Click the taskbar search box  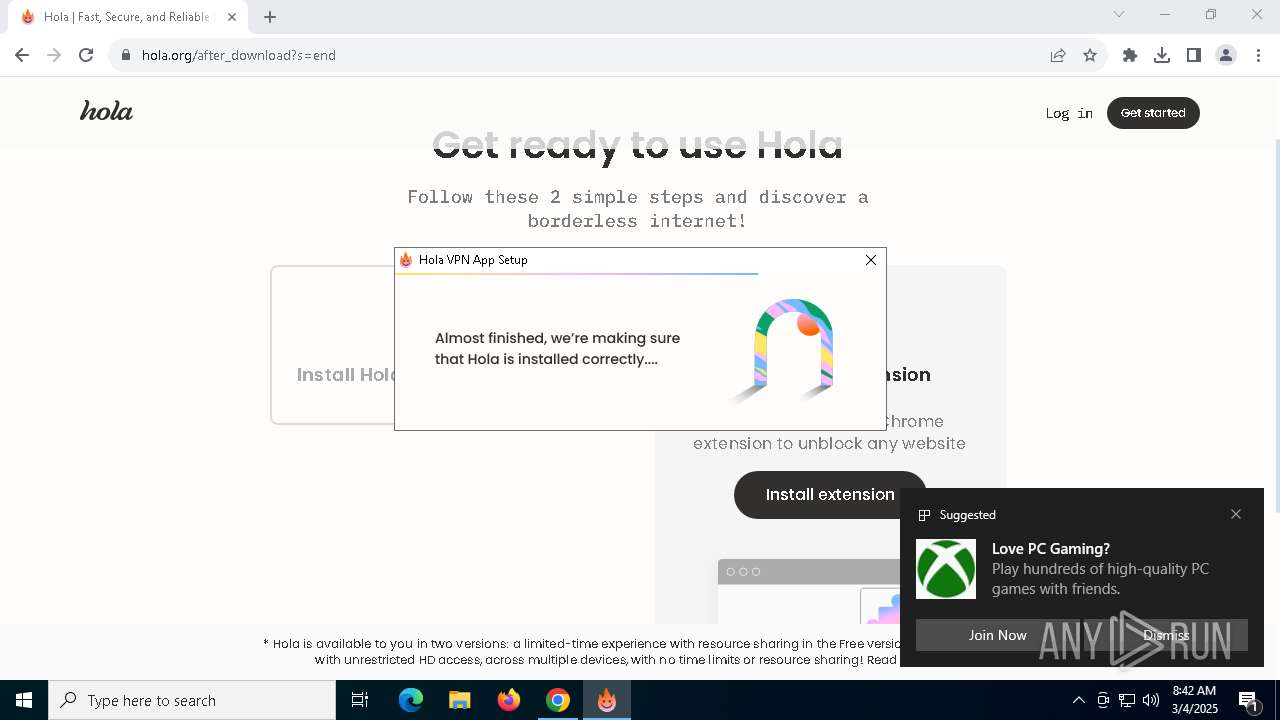[192, 700]
